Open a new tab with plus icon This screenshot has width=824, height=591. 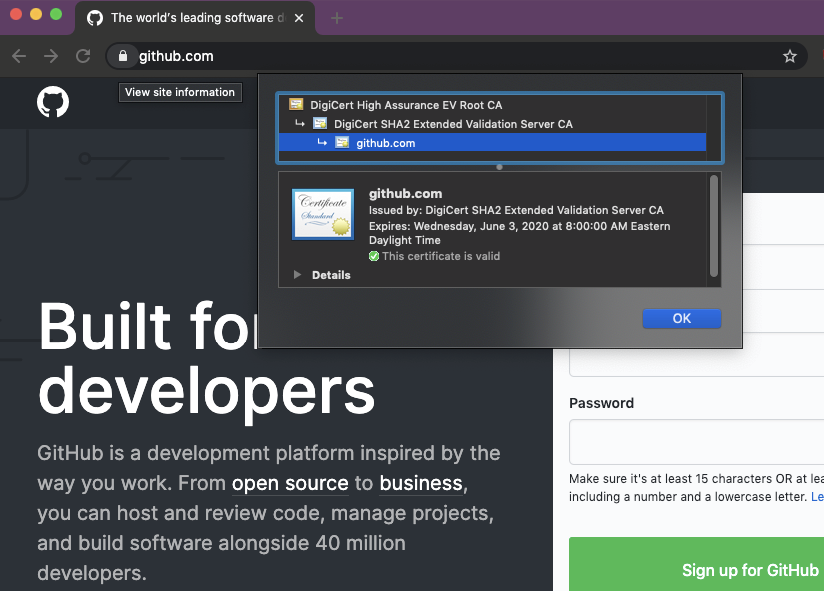coord(337,18)
